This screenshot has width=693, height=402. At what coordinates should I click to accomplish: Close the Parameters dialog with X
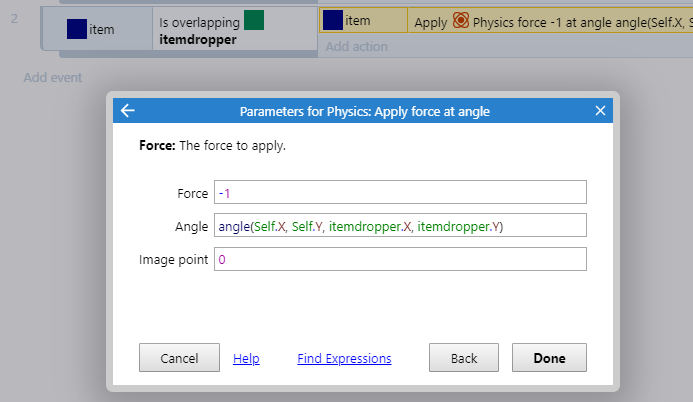click(x=600, y=110)
